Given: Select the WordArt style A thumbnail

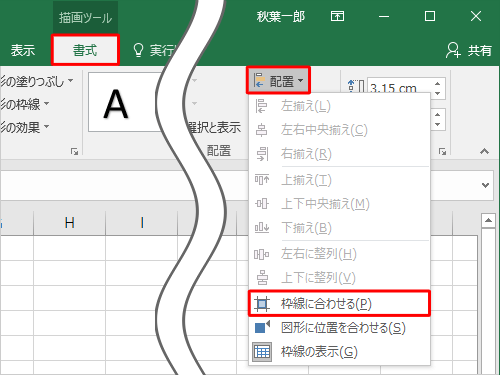Looking at the screenshot, I should pyautogui.click(x=116, y=104).
